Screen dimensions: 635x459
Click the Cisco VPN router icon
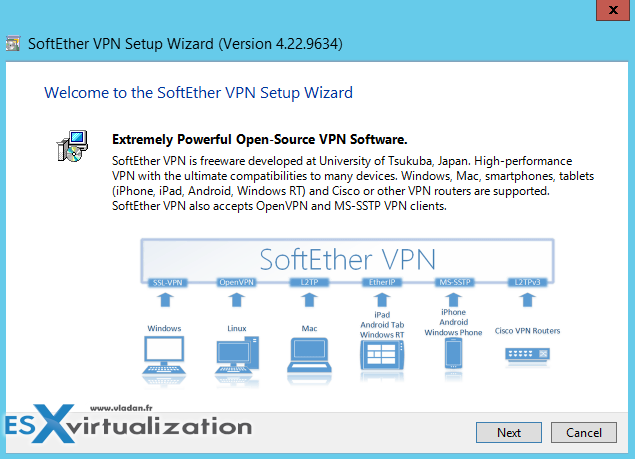tap(527, 355)
